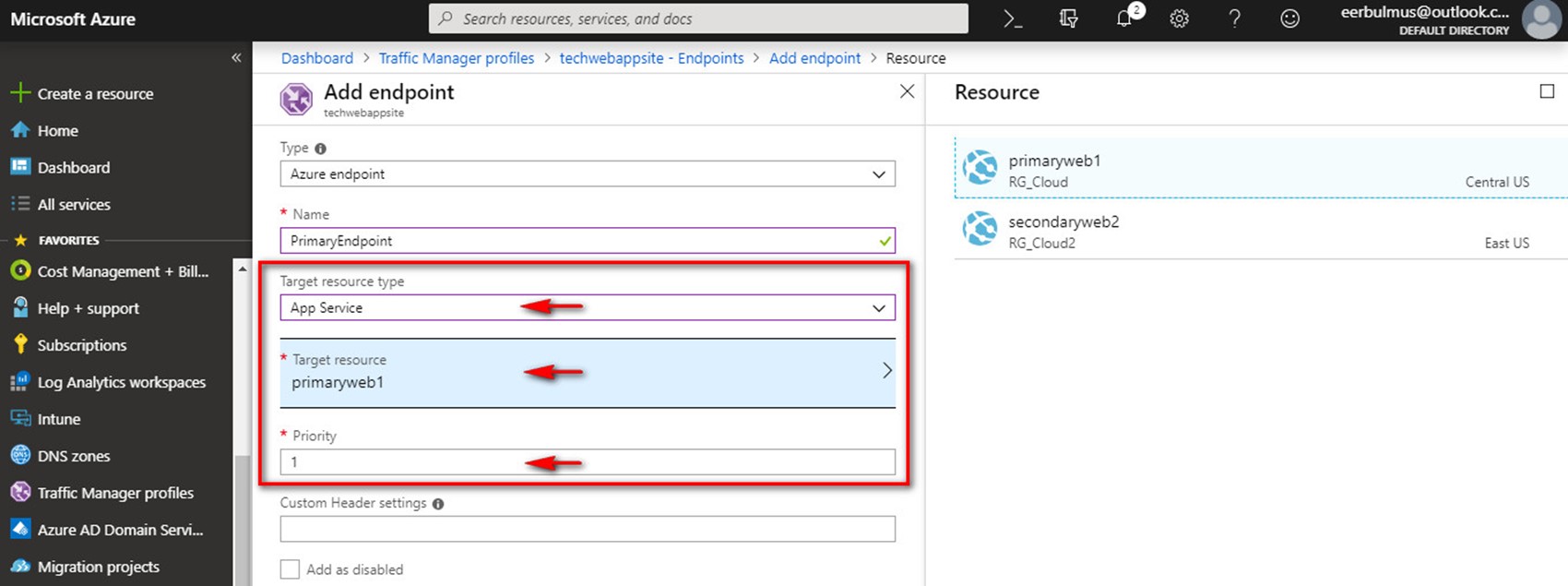The width and height of the screenshot is (1568, 586).
Task: Click the Add endpoint Traffic Manager icon
Action: [296, 99]
